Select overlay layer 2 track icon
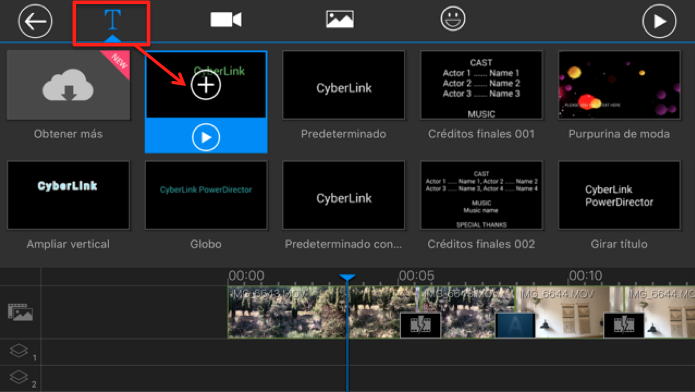The height and width of the screenshot is (392, 695). (20, 378)
